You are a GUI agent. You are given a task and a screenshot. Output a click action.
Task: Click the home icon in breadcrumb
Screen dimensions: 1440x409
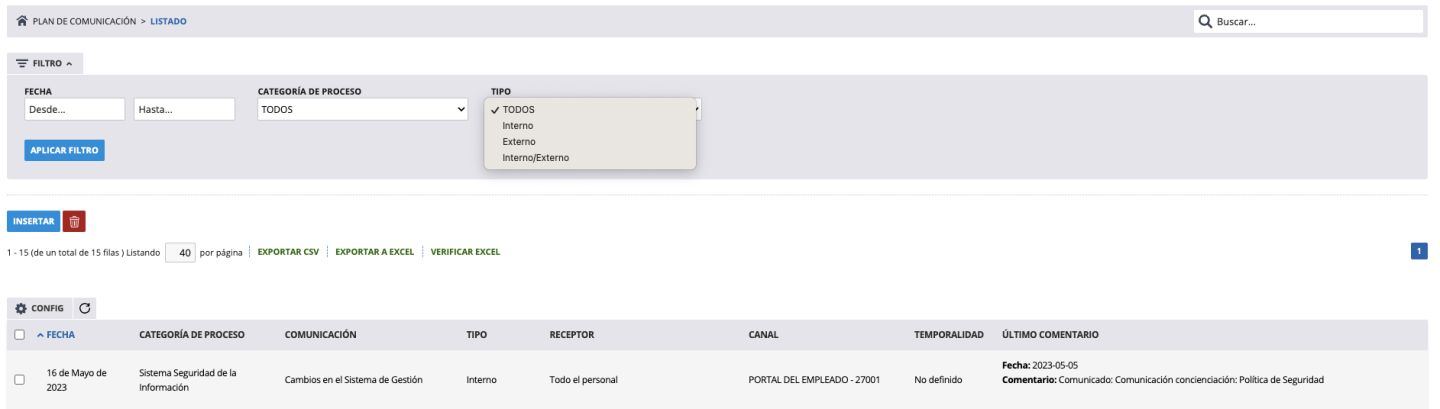(x=22, y=21)
